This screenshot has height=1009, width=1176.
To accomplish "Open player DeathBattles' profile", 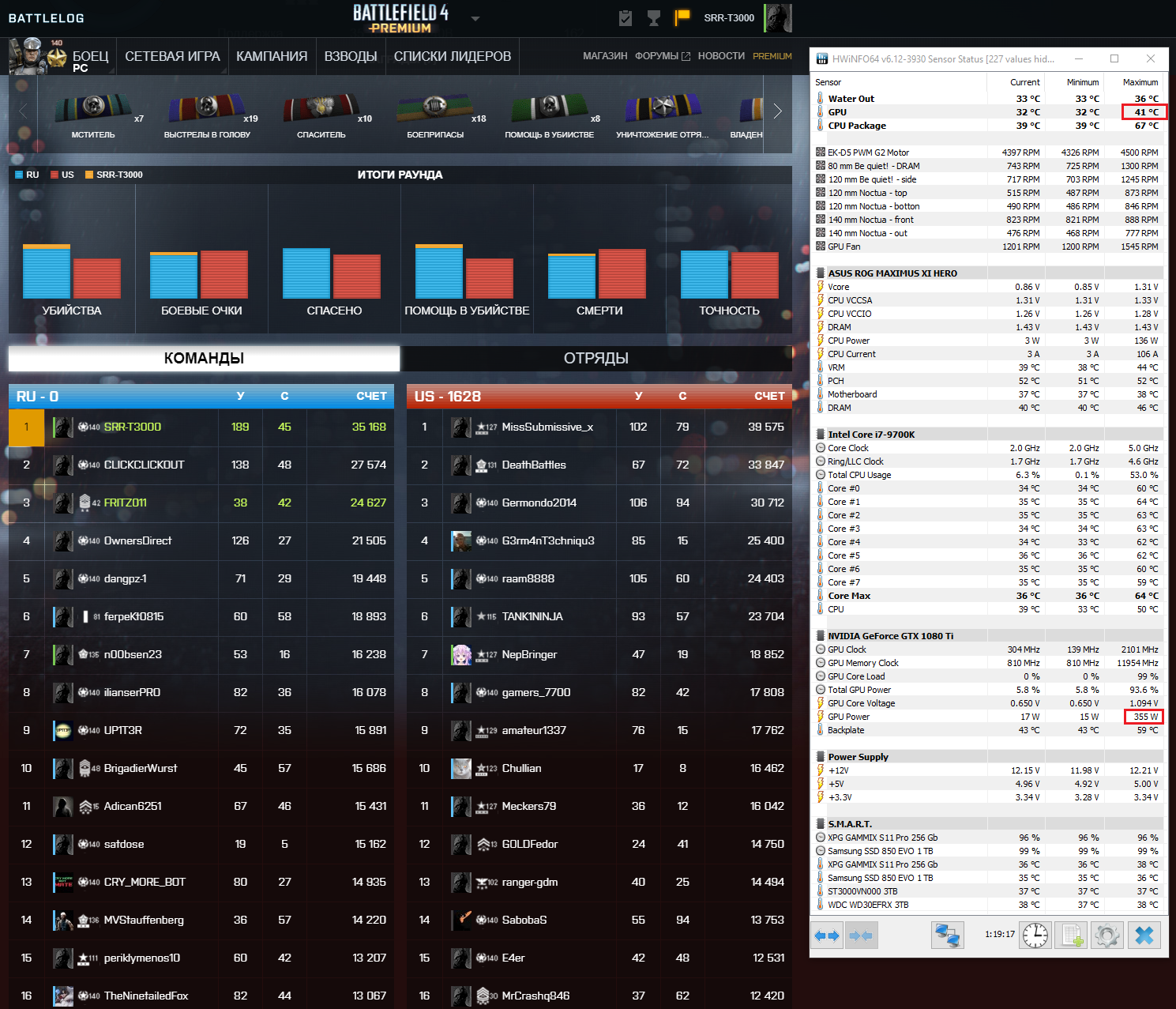I will [x=534, y=465].
